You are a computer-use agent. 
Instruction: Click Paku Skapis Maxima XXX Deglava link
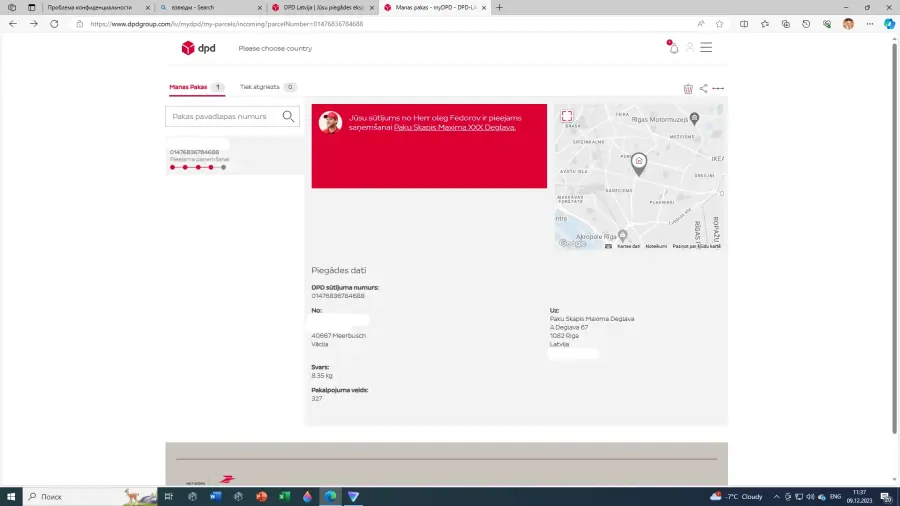[x=455, y=127]
